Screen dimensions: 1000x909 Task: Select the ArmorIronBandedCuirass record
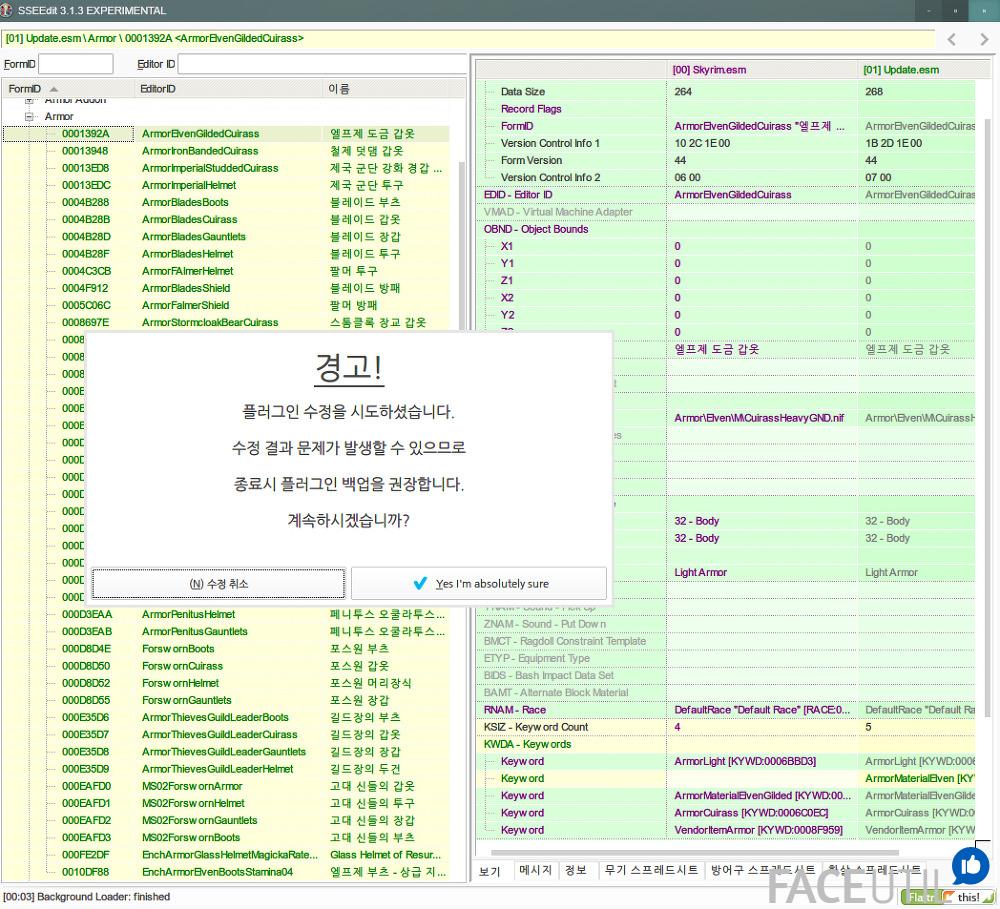point(200,151)
